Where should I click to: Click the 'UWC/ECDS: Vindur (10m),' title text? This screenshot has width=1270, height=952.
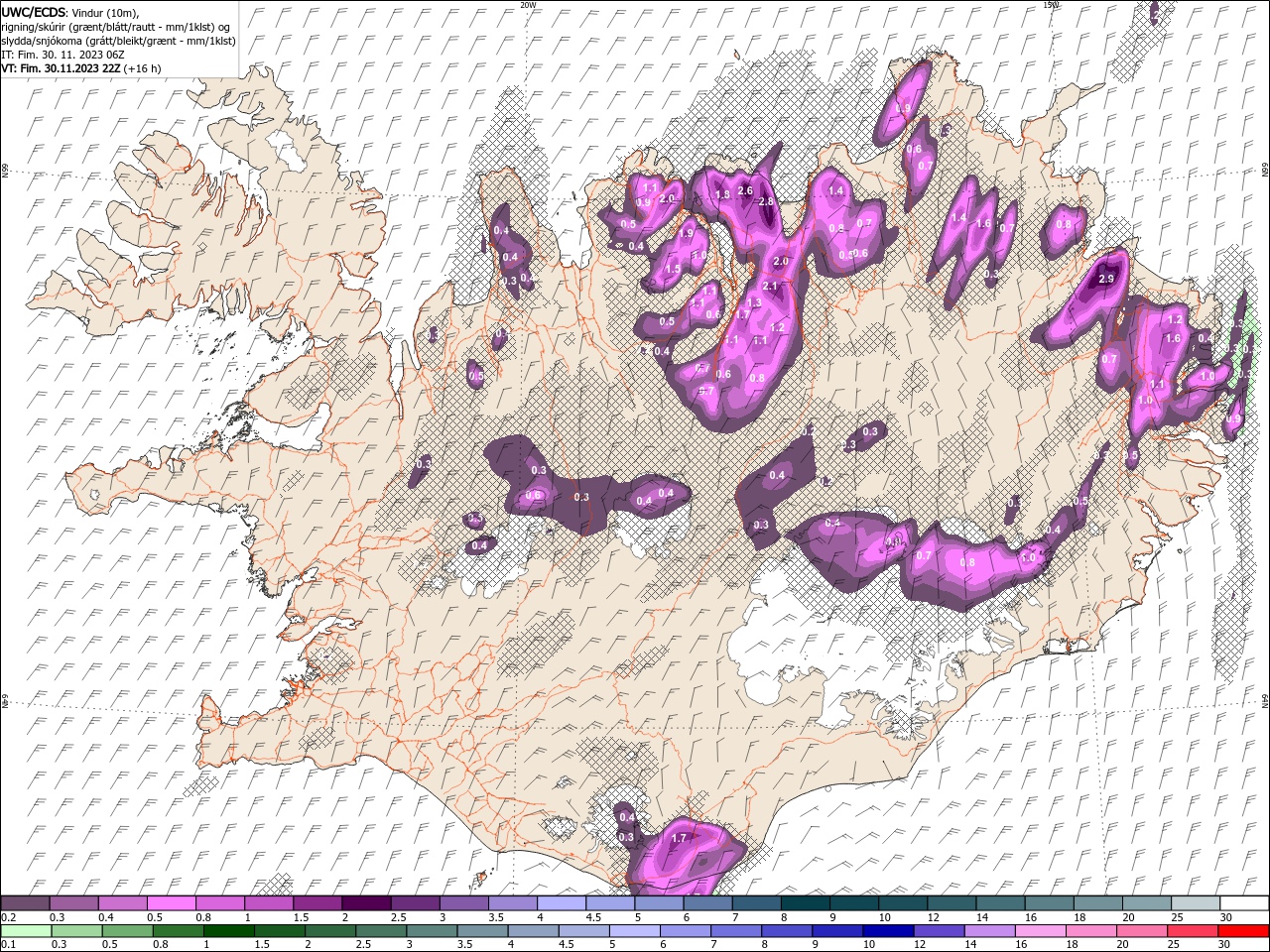(70, 12)
